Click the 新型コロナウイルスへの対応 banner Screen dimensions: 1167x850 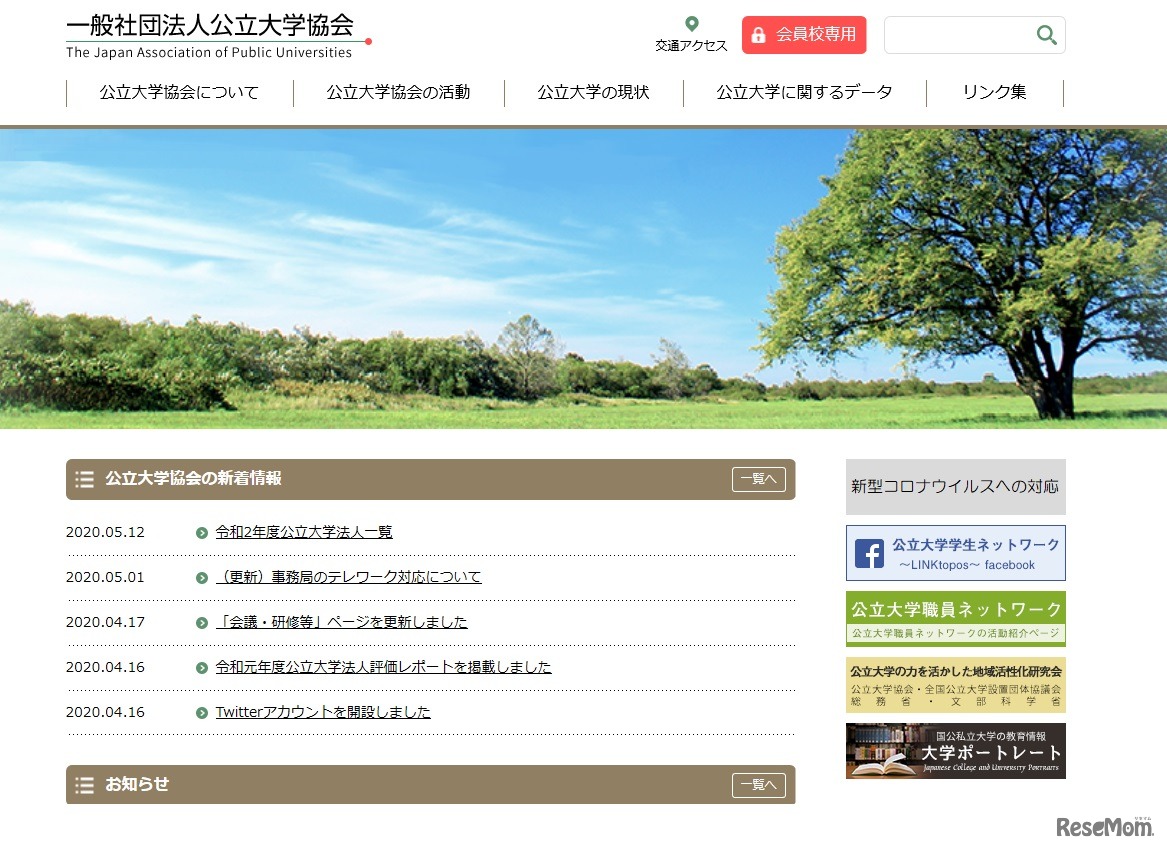point(955,487)
